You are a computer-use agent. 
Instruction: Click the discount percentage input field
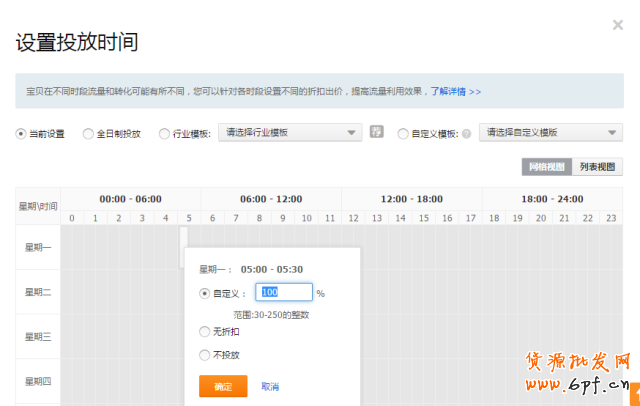(284, 293)
